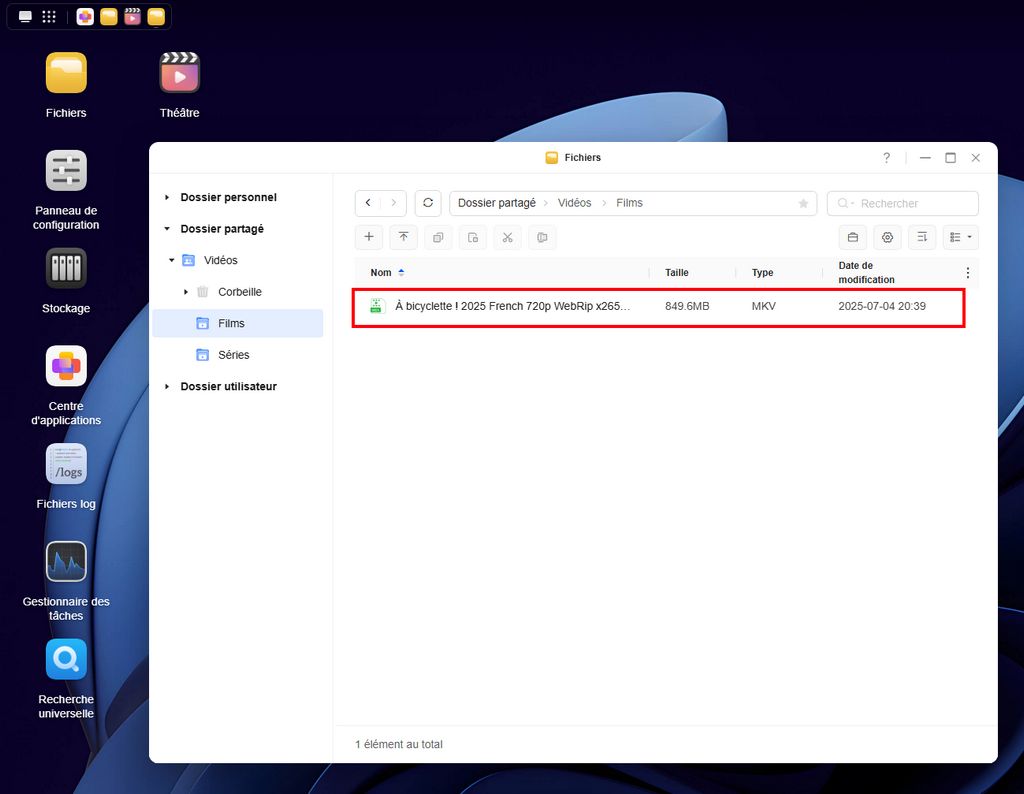Click the show desktop icon in taskbar
Viewport: 1024px width, 794px height.
(x=25, y=17)
